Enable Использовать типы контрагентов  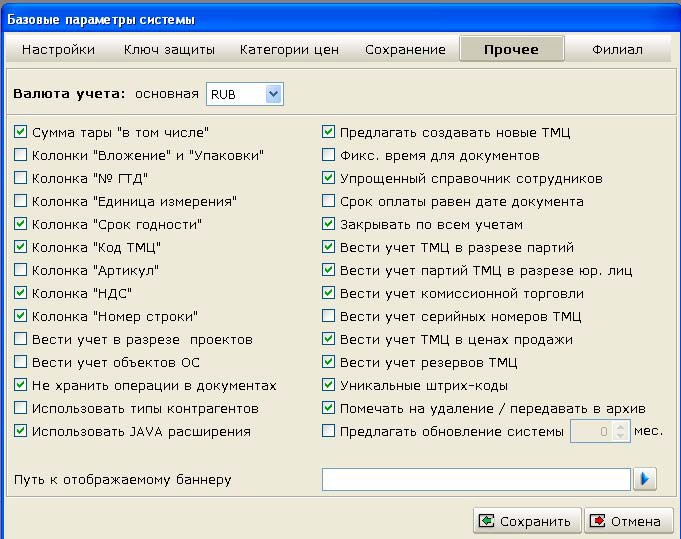click(20, 408)
